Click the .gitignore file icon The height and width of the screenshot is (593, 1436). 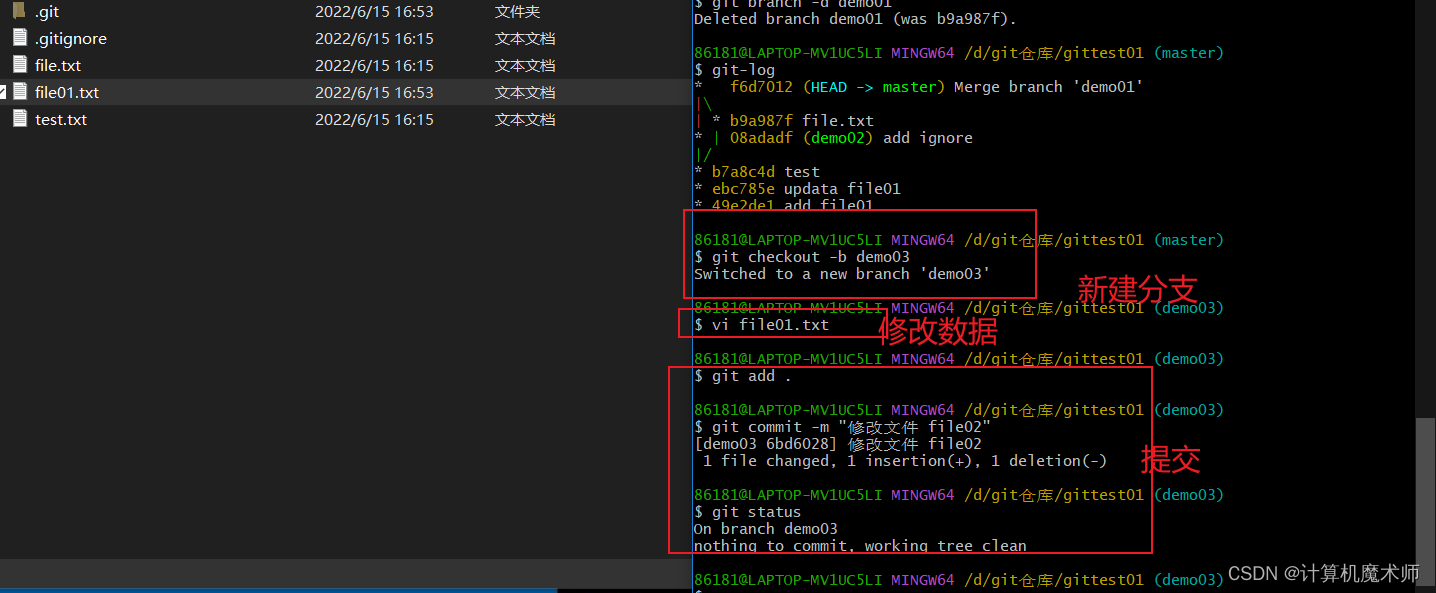click(19, 38)
